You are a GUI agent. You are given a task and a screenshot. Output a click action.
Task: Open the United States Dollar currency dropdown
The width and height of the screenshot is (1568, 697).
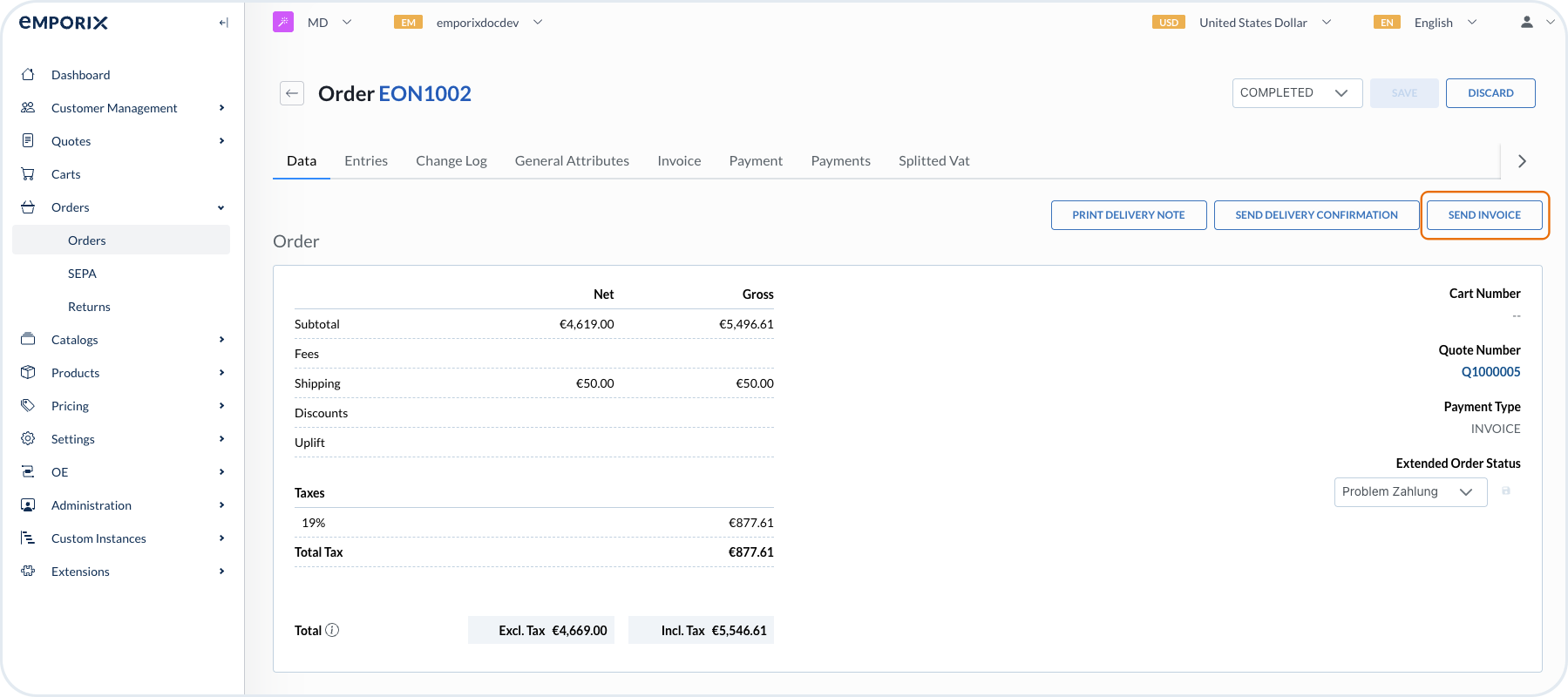[1265, 23]
